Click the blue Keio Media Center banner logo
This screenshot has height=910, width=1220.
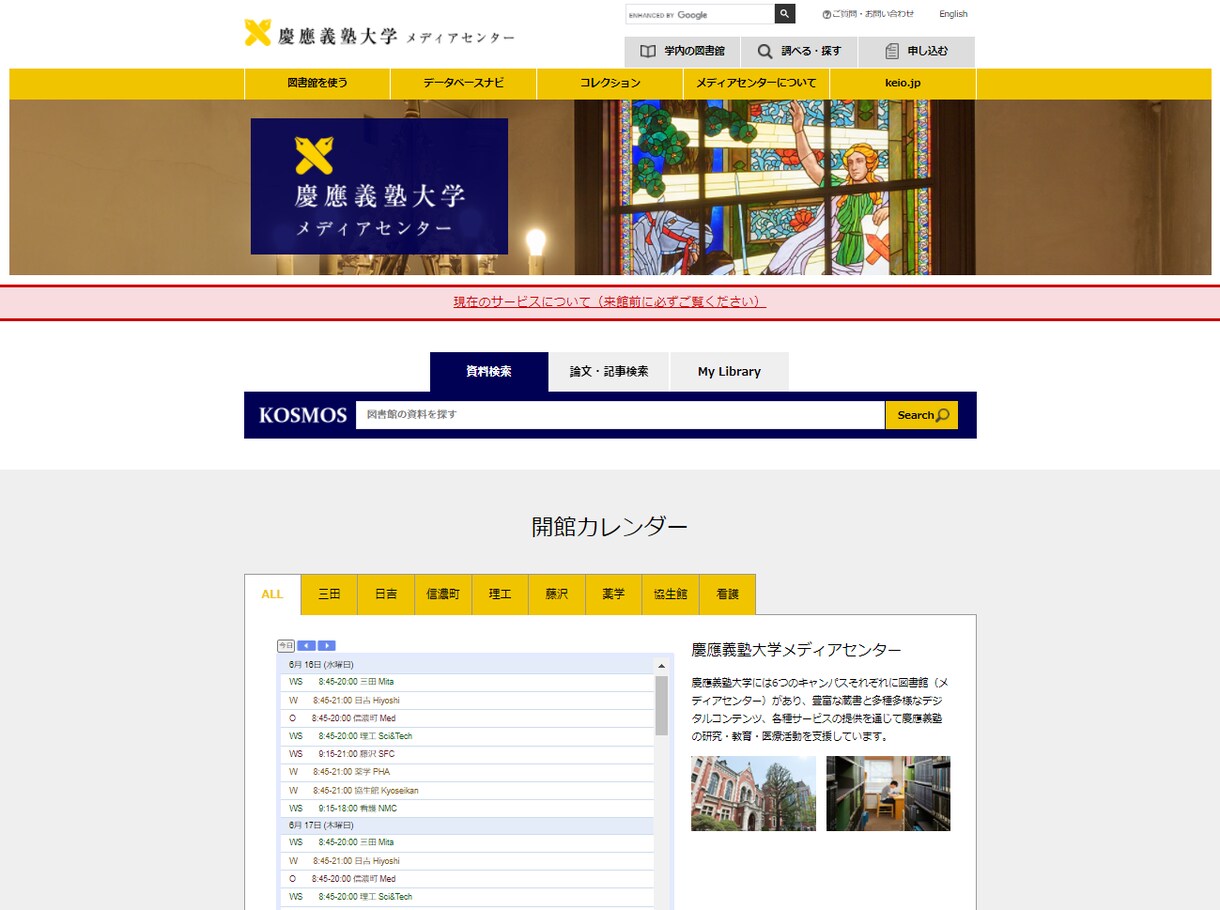(x=379, y=186)
